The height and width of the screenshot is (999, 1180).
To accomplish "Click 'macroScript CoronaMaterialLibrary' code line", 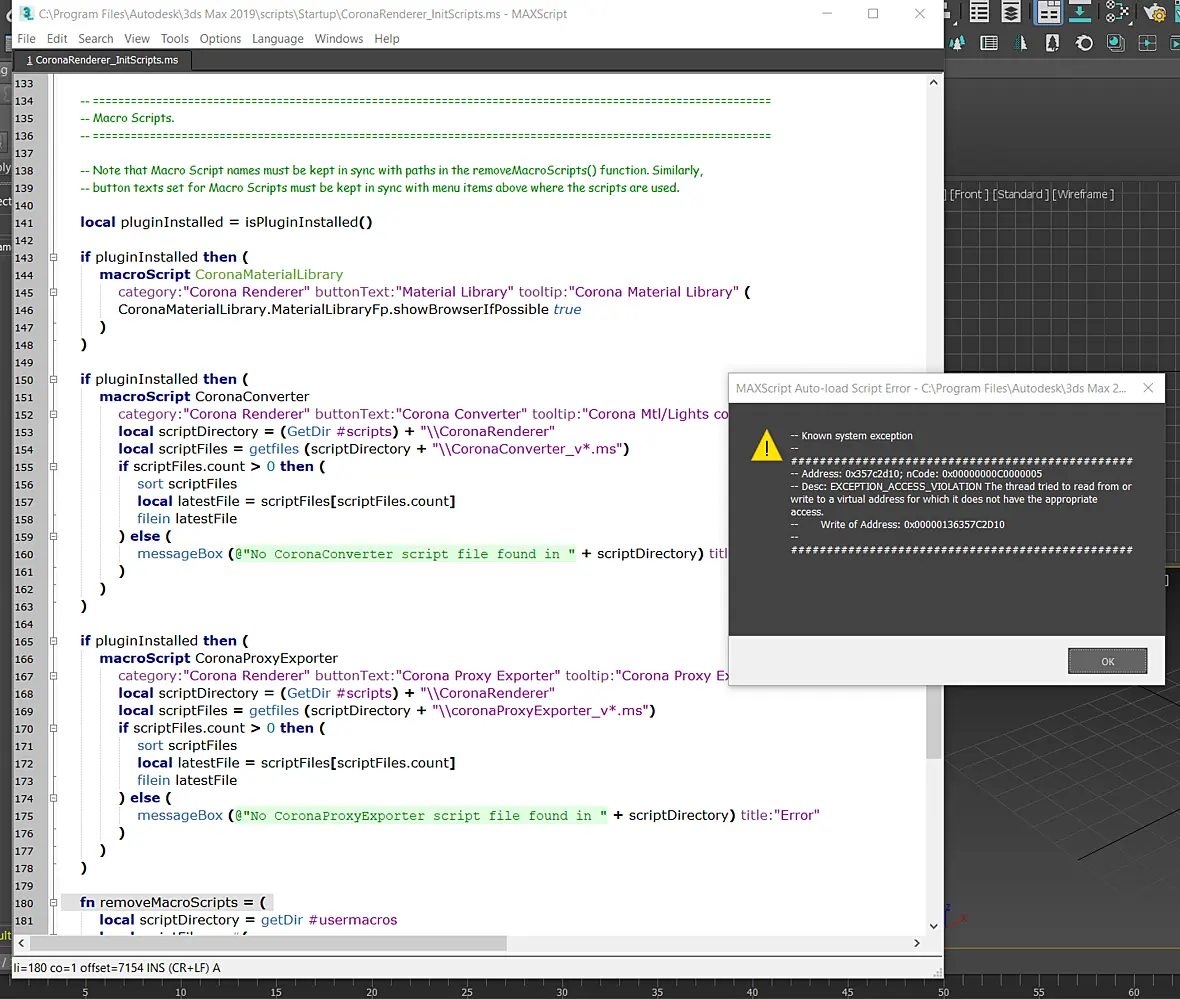I will pyautogui.click(x=221, y=275).
